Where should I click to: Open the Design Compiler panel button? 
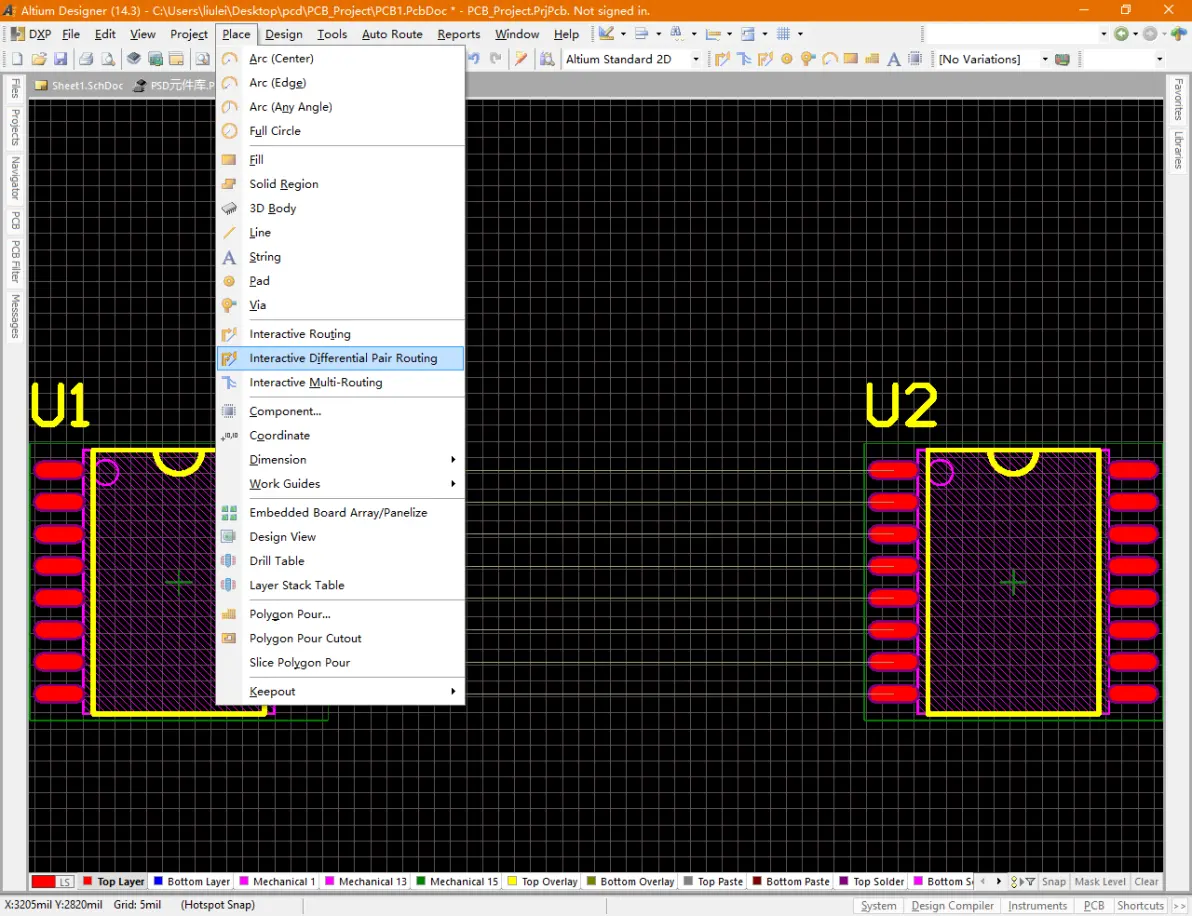click(x=953, y=906)
